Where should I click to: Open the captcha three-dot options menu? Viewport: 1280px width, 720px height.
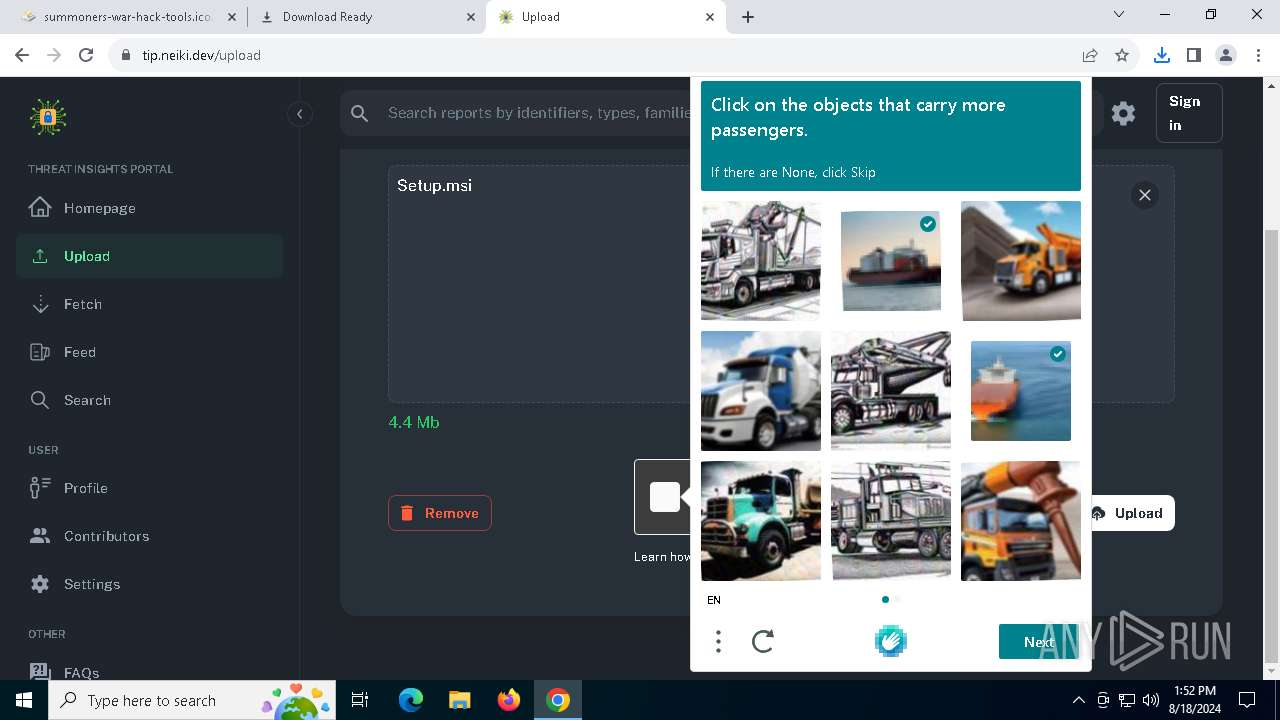tap(718, 642)
